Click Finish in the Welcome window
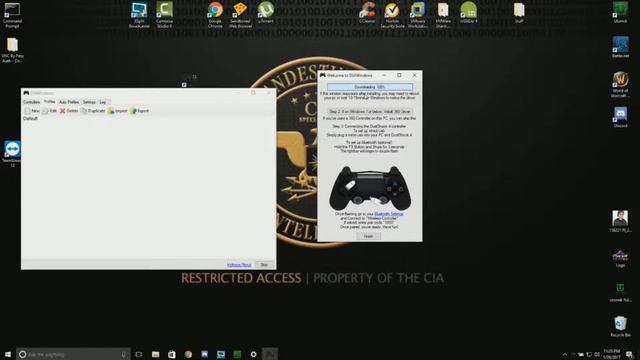The width and height of the screenshot is (640, 360). [368, 236]
